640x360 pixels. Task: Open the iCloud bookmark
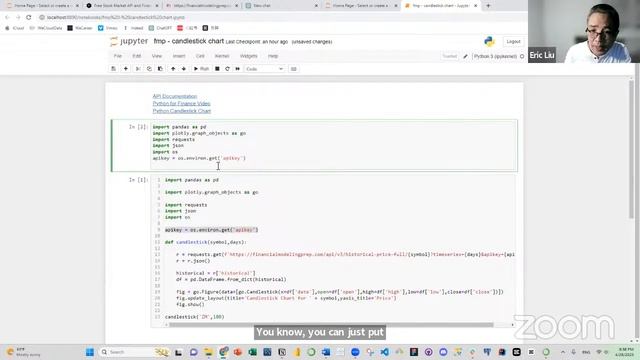[x=15, y=28]
